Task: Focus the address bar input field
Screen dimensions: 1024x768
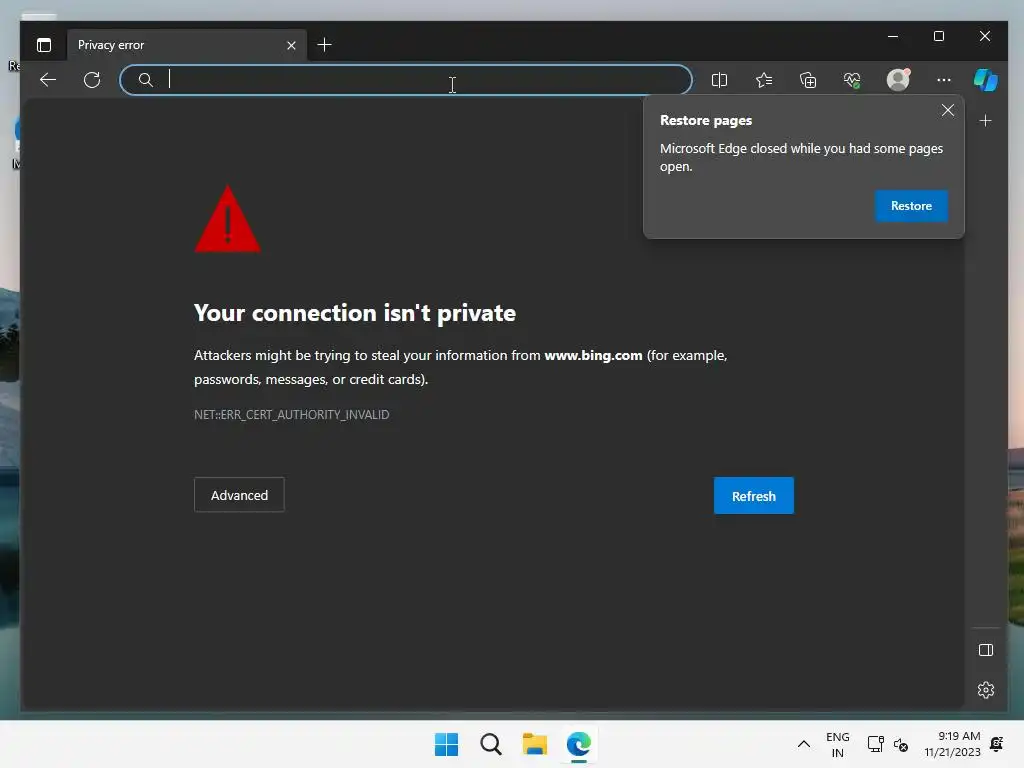Action: click(406, 80)
